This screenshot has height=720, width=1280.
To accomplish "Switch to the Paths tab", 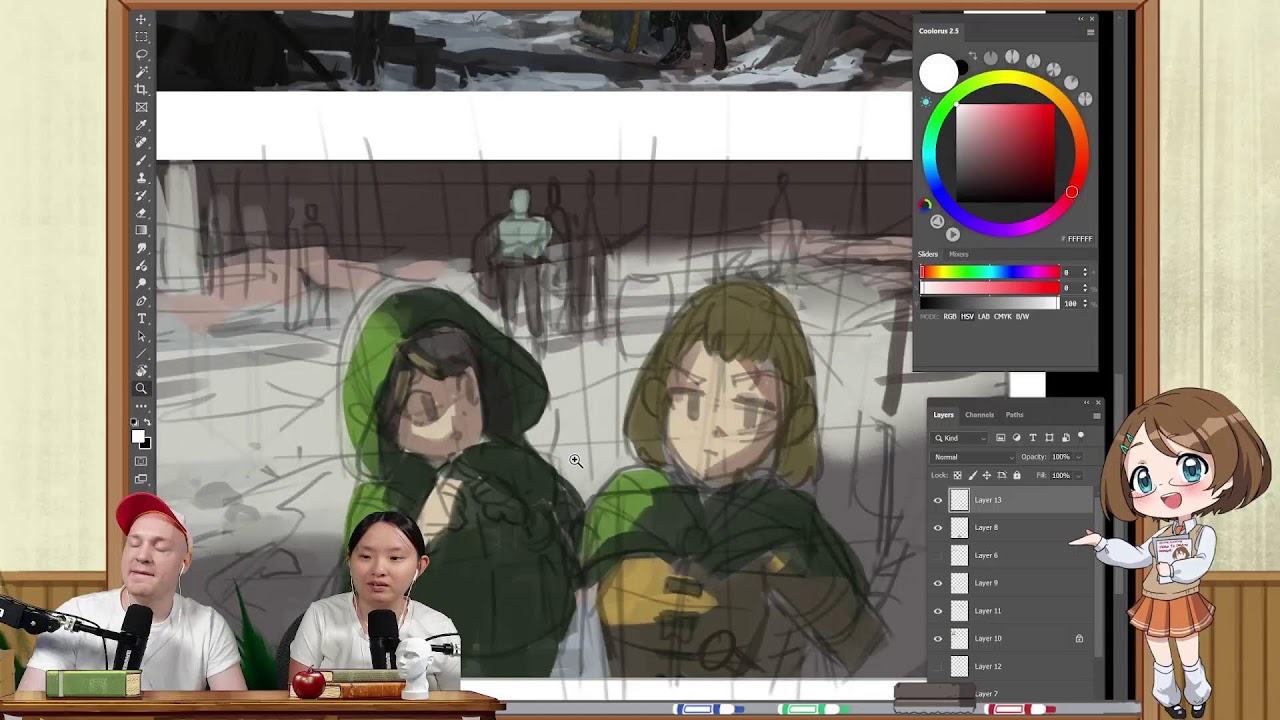I will [x=1015, y=415].
